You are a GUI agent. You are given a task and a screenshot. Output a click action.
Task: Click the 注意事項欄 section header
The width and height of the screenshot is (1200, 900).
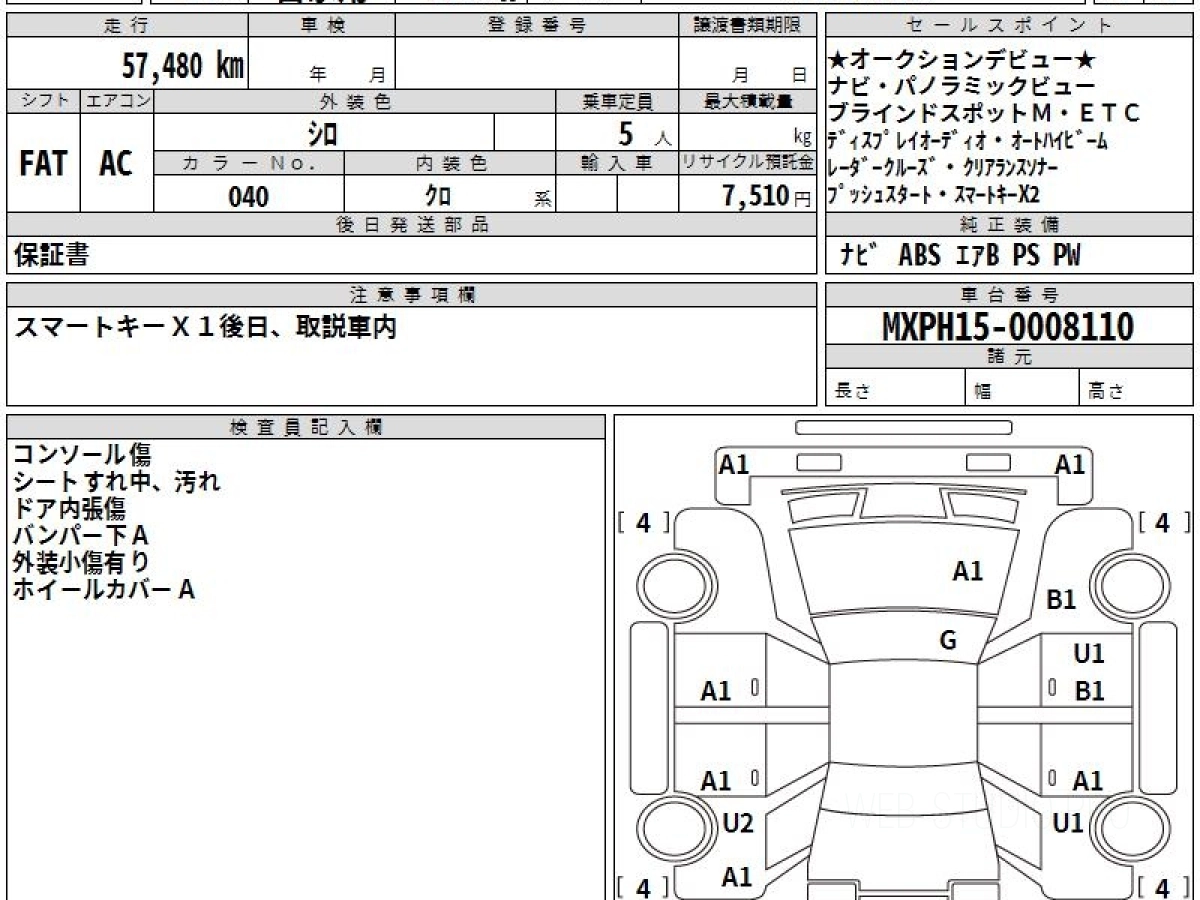coord(412,295)
